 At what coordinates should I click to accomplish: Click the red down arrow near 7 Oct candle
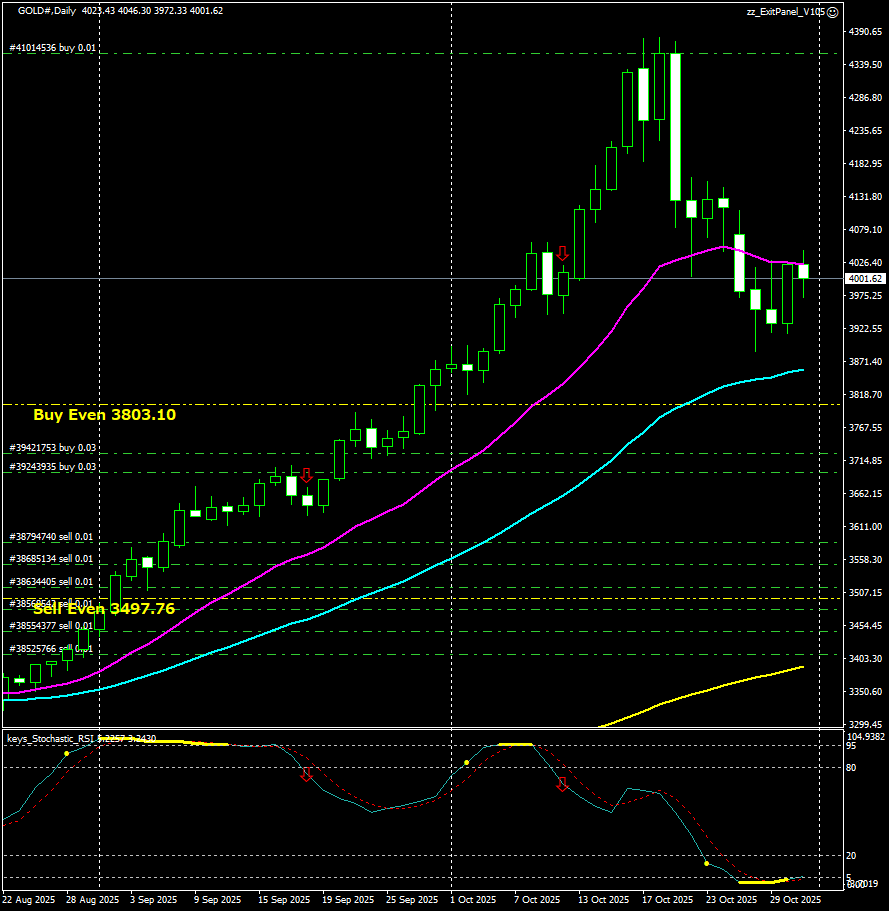coord(562,254)
